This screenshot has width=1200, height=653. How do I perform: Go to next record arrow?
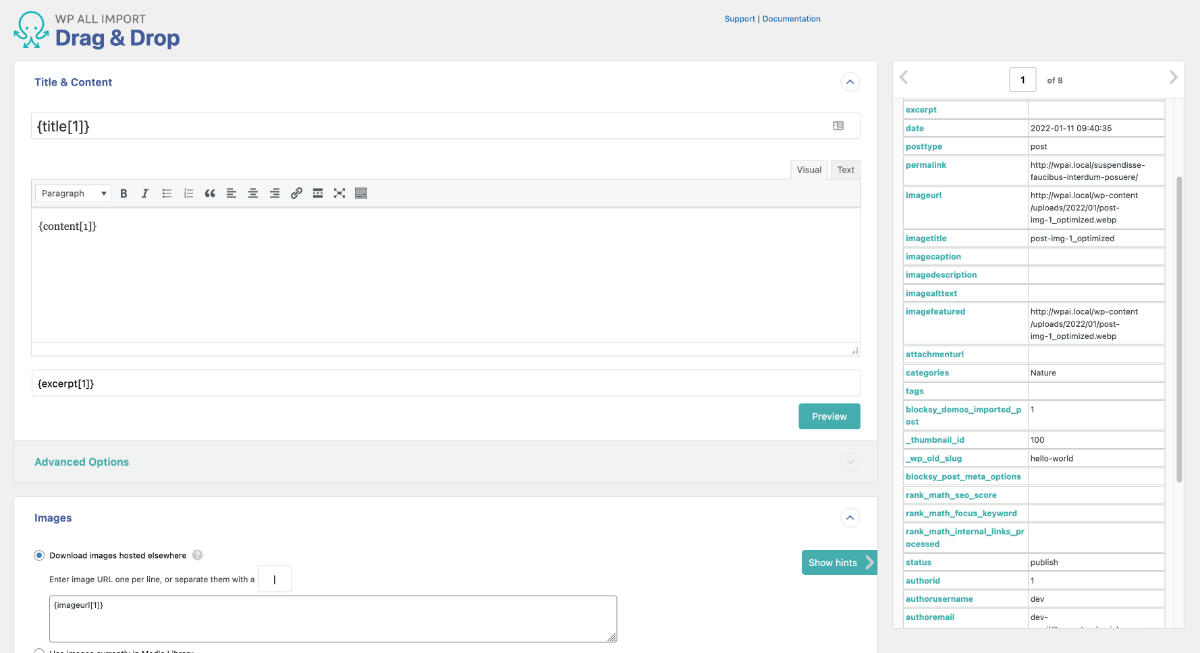point(1174,77)
